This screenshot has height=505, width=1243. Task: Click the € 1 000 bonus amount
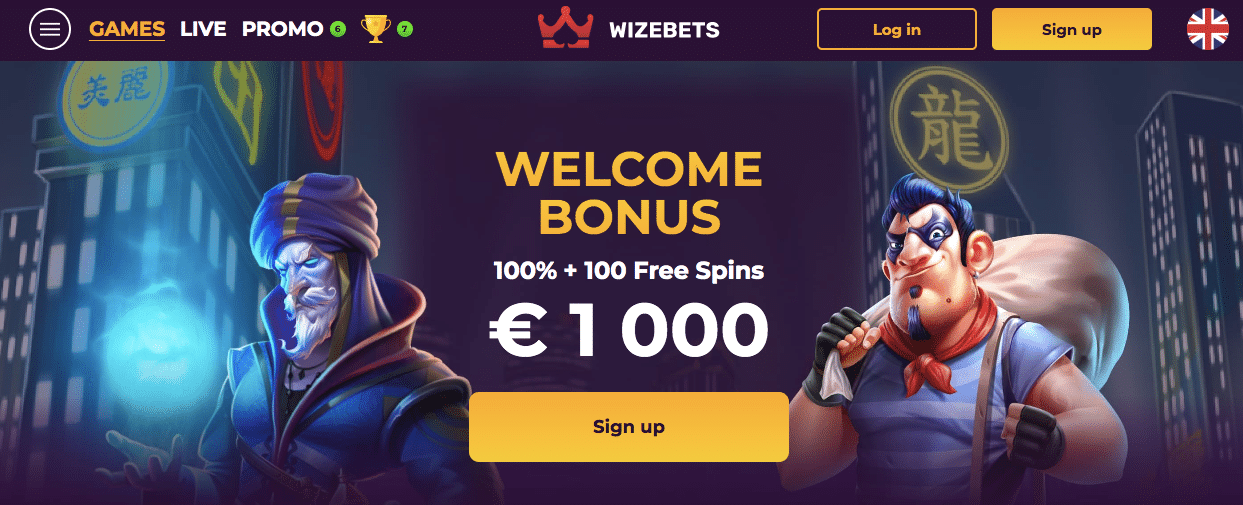pyautogui.click(x=629, y=330)
